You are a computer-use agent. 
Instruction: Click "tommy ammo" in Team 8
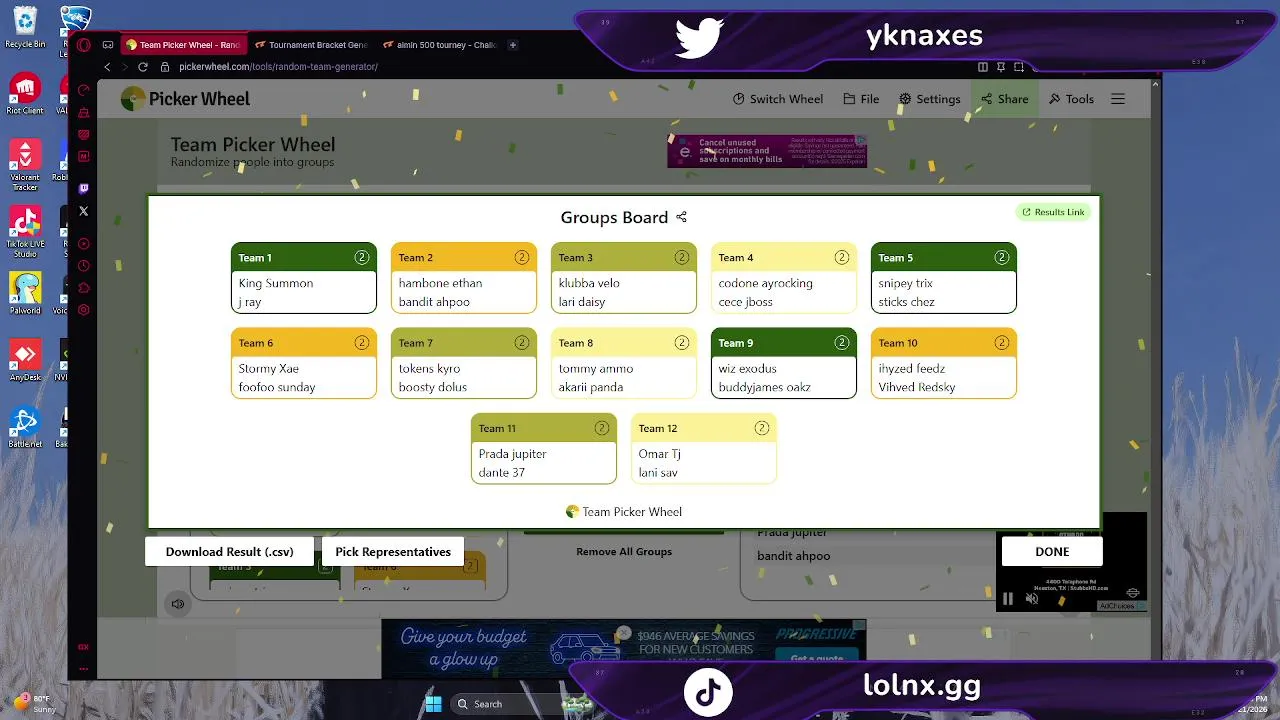pos(595,369)
